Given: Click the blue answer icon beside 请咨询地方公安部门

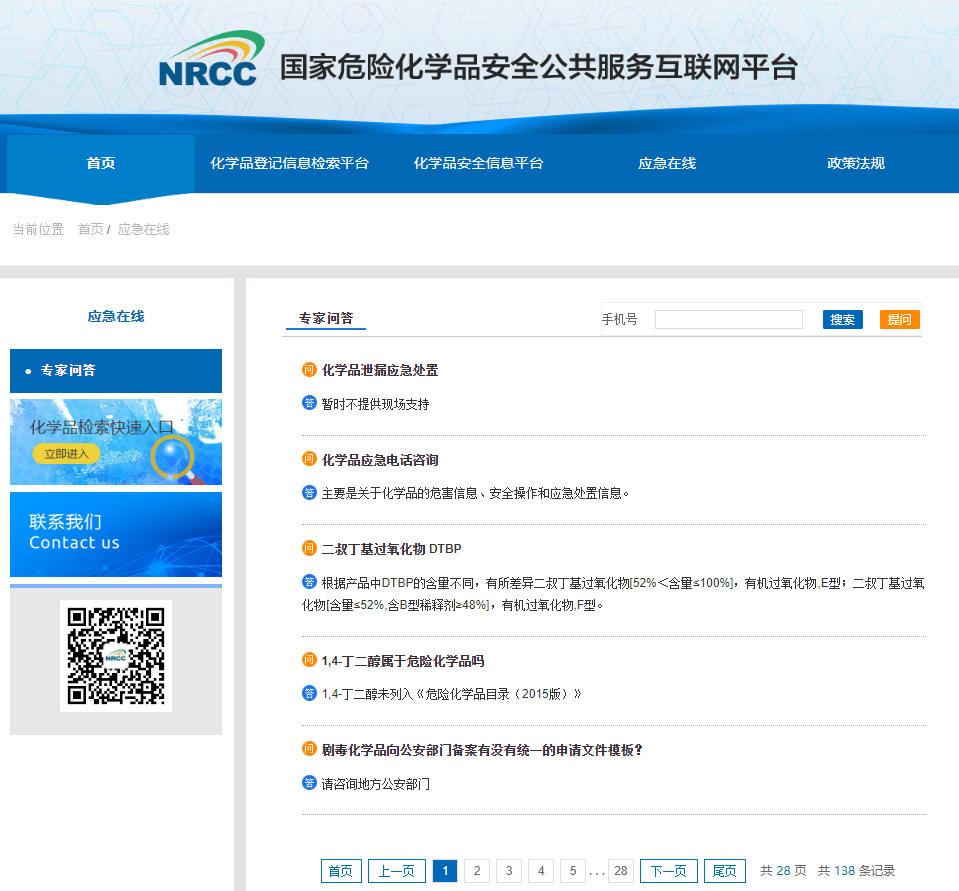Looking at the screenshot, I should click(309, 783).
